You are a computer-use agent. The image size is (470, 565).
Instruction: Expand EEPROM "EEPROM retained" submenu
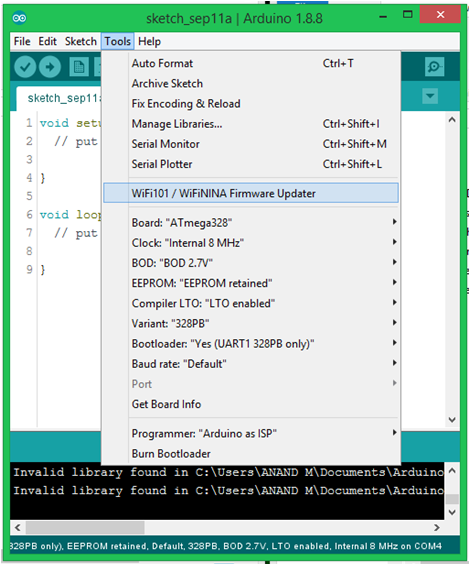pyautogui.click(x=251, y=283)
